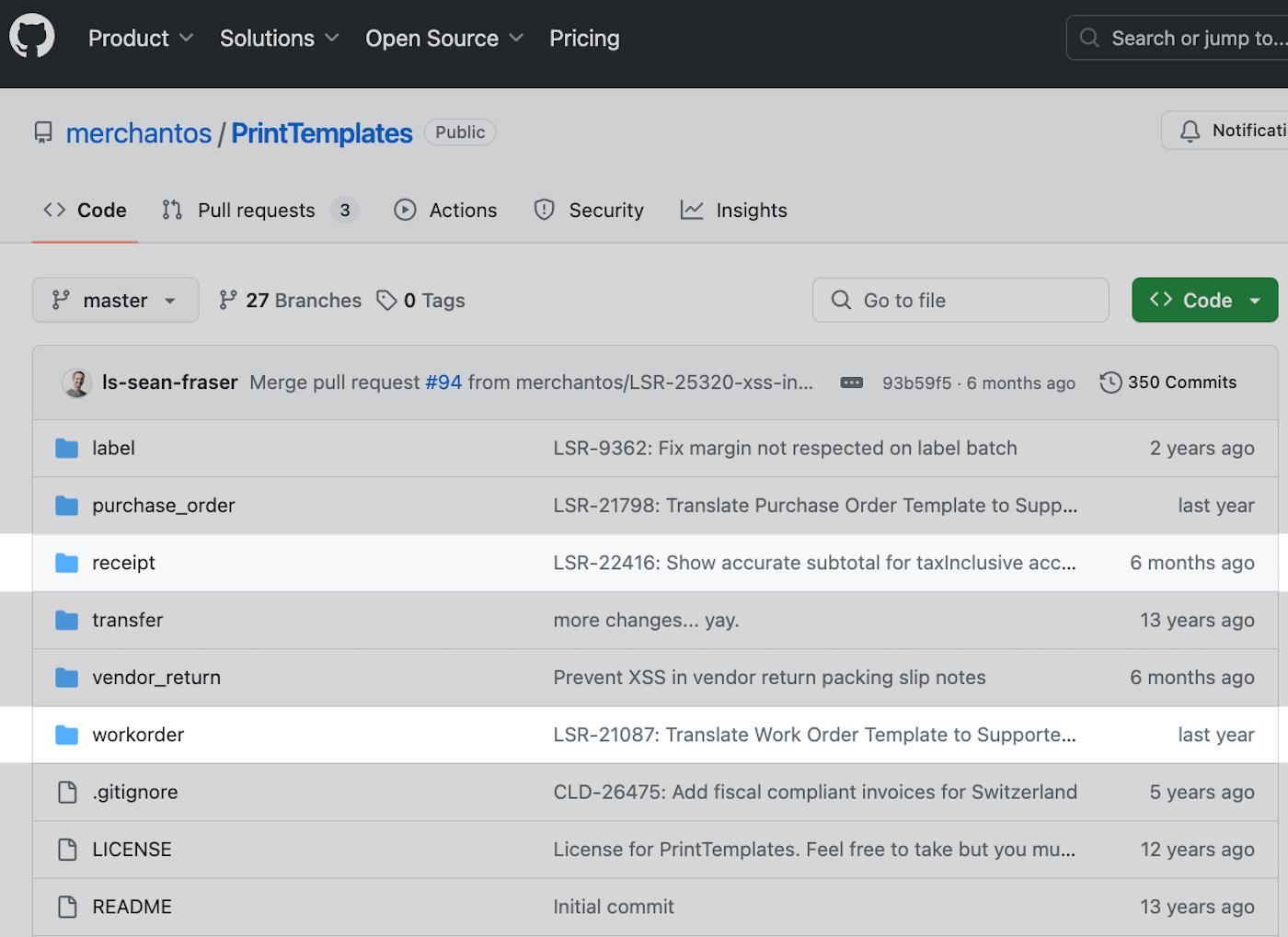Open the ls-sean-fraser author link
1288x937 pixels.
point(170,383)
